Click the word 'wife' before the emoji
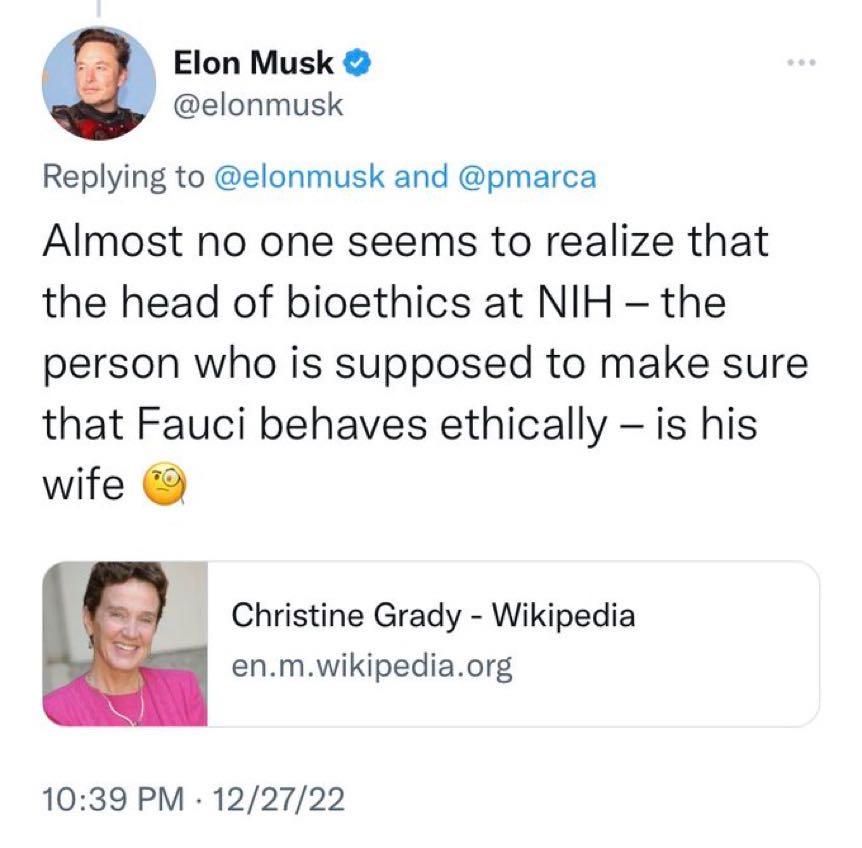The height and width of the screenshot is (848, 862). coord(84,484)
